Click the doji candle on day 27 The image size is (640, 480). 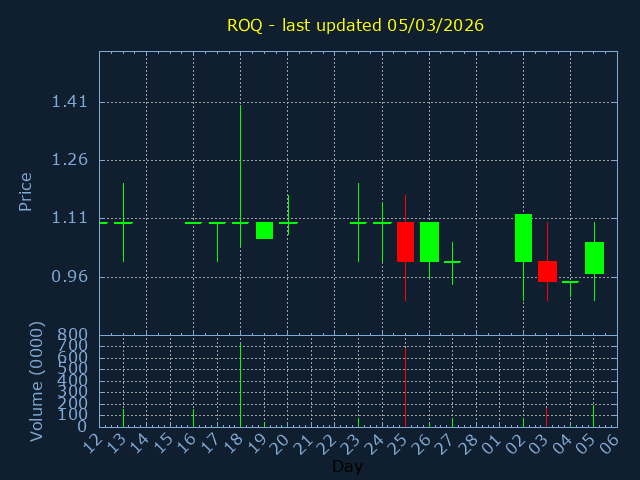(x=452, y=262)
